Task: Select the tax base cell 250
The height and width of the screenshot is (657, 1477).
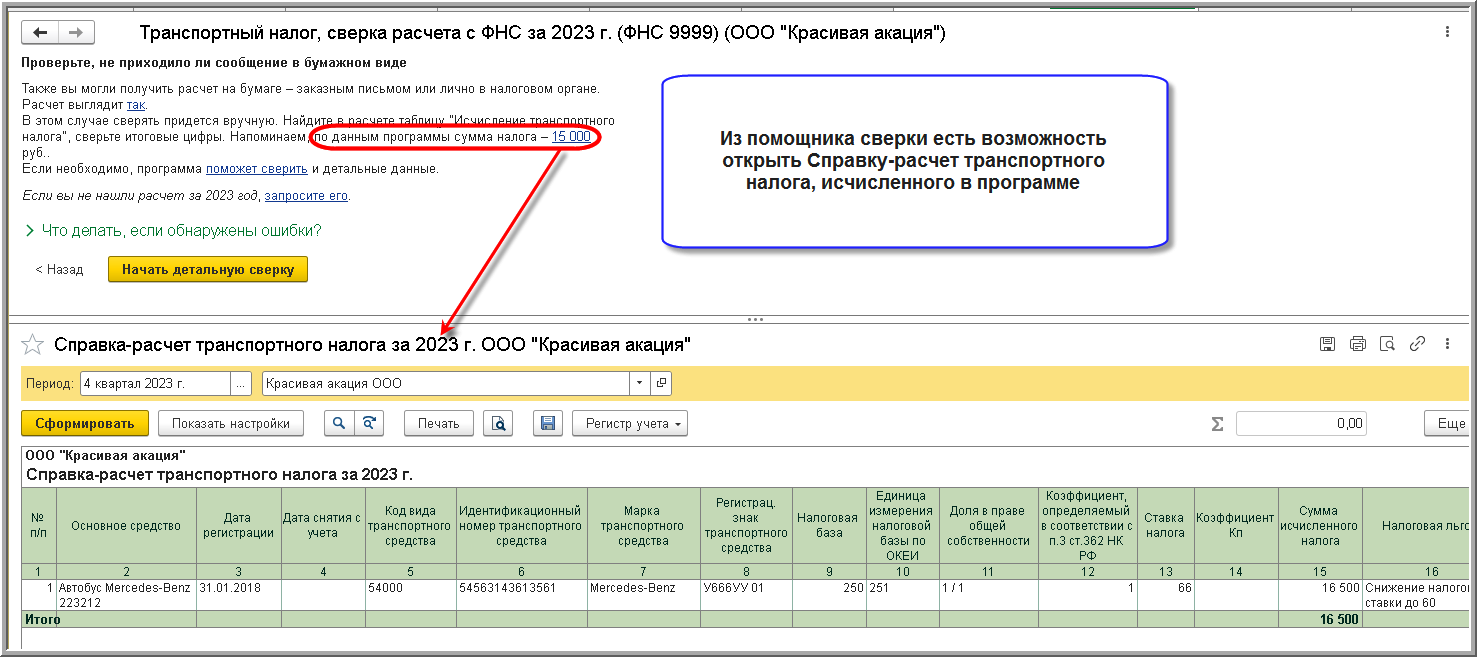Action: [828, 595]
